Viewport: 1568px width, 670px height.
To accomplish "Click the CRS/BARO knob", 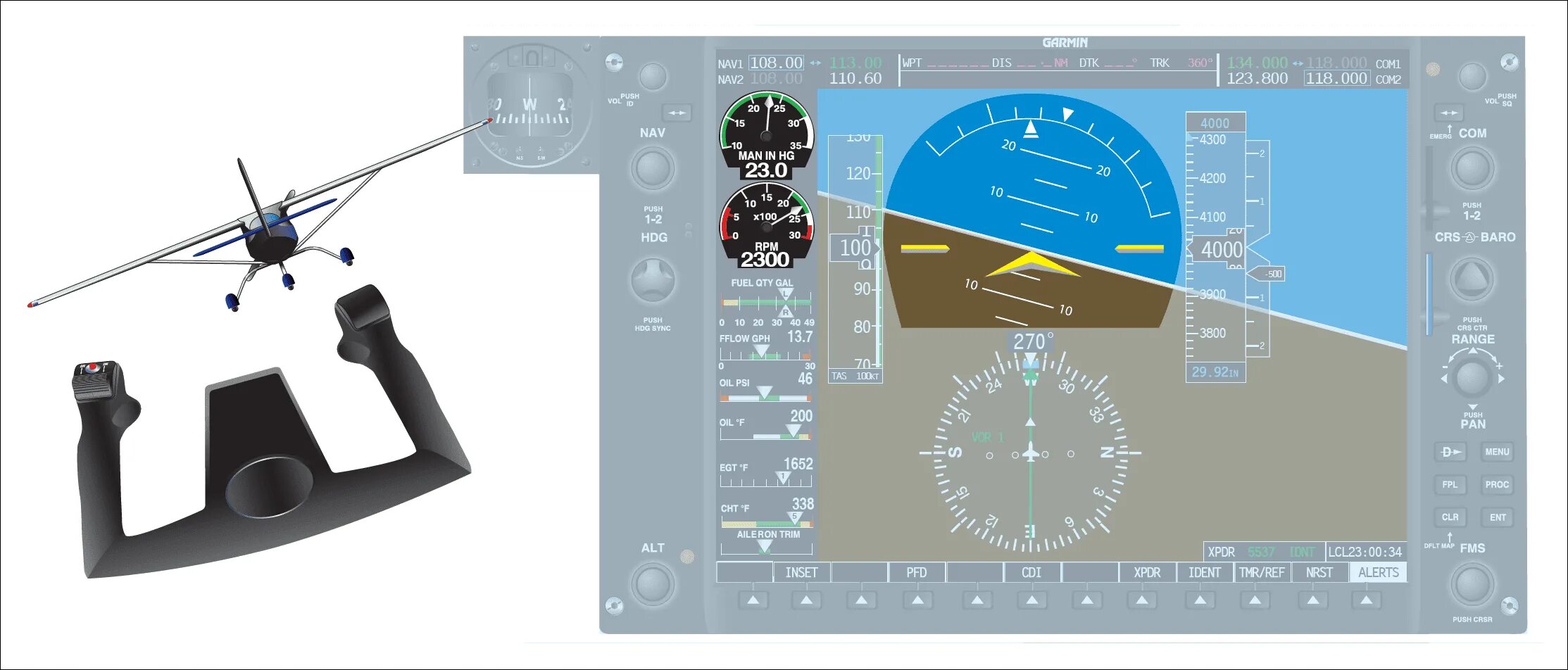I will coord(1472,279).
